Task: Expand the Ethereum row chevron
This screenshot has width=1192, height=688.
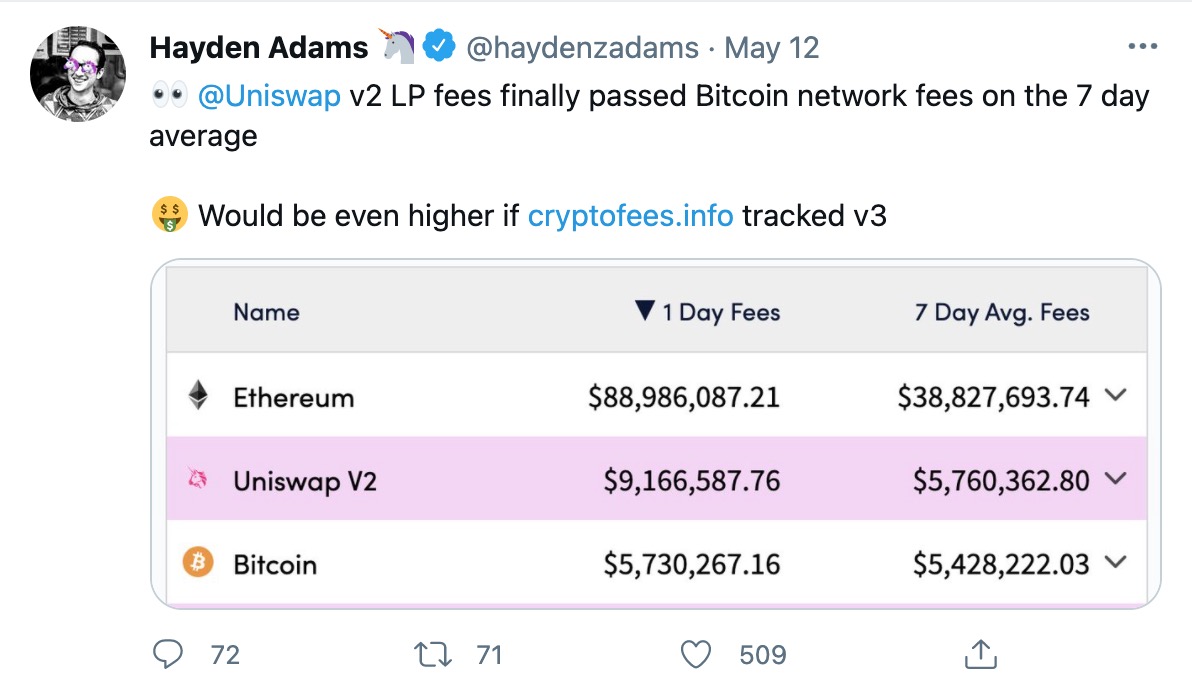Action: [x=1115, y=395]
